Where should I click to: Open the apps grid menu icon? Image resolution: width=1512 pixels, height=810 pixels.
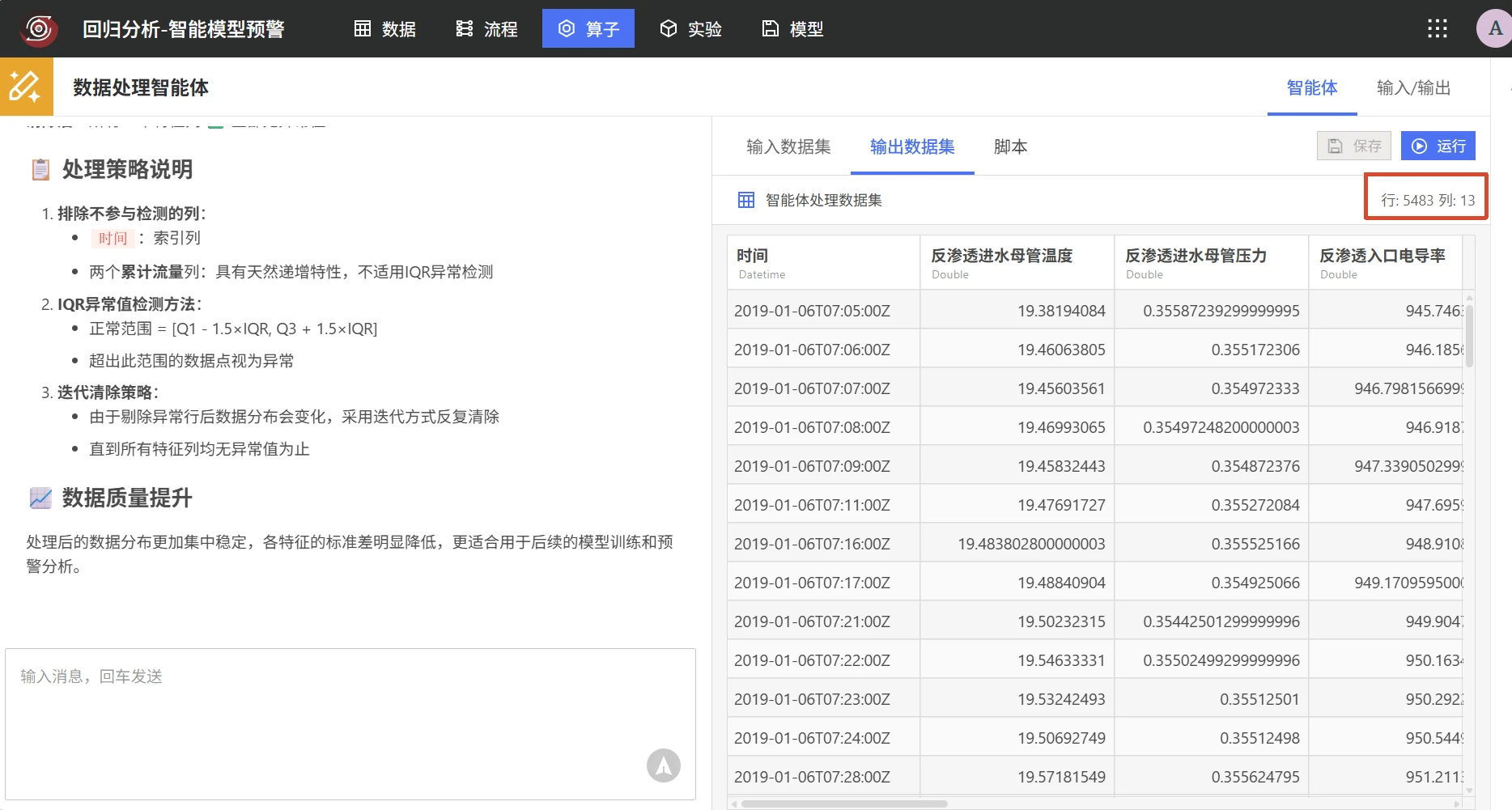tap(1438, 29)
